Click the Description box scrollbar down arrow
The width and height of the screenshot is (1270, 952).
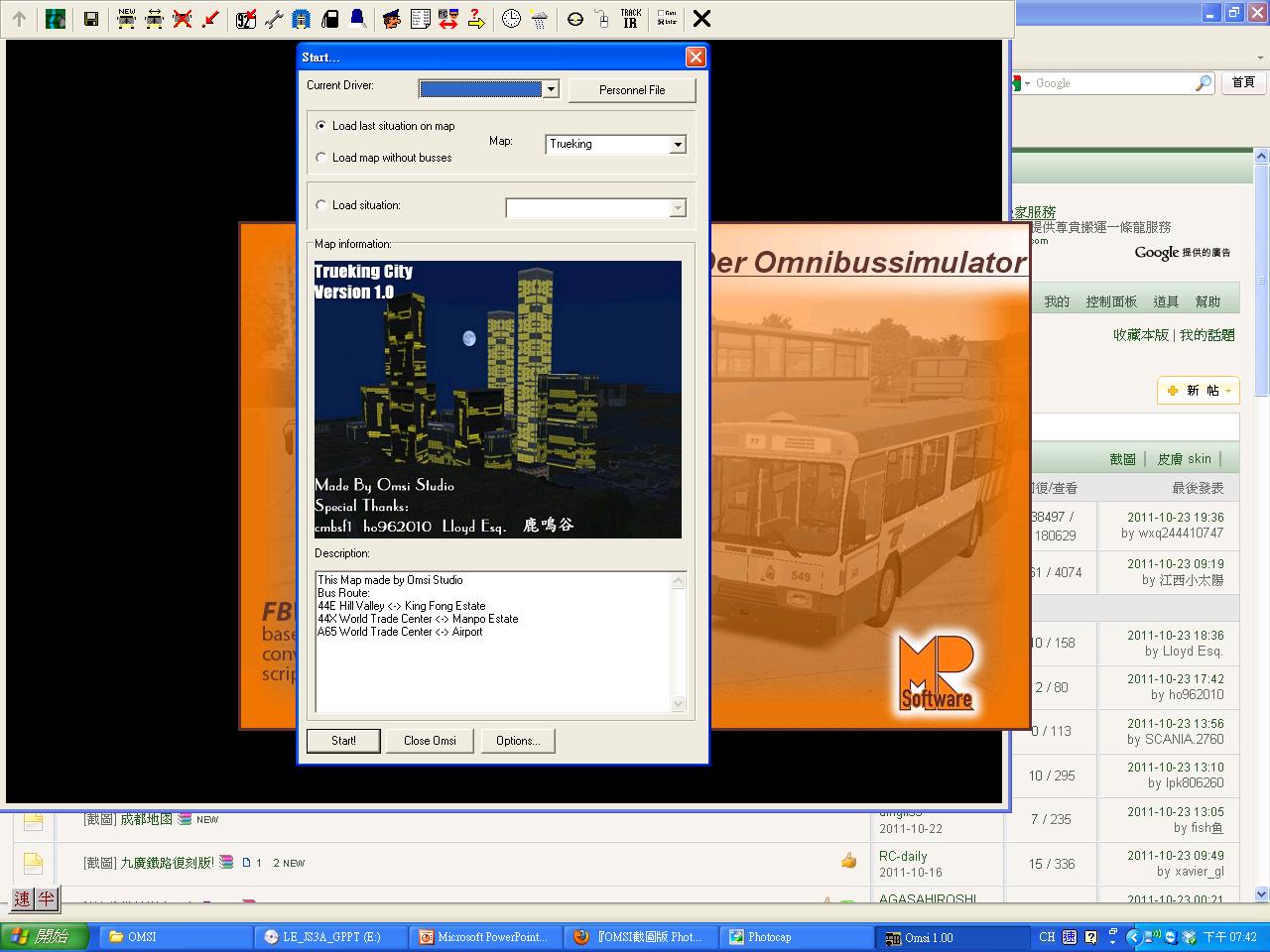[679, 704]
